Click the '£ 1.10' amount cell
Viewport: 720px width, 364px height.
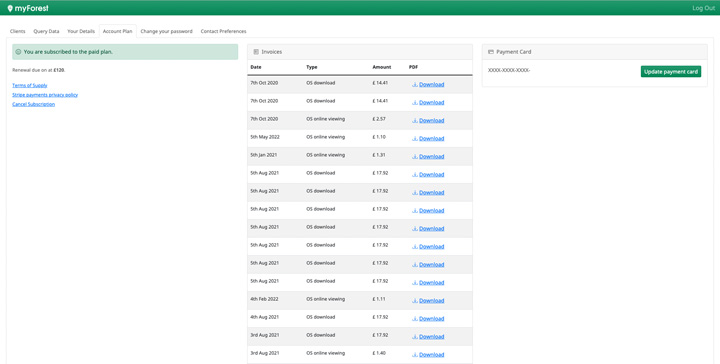379,137
